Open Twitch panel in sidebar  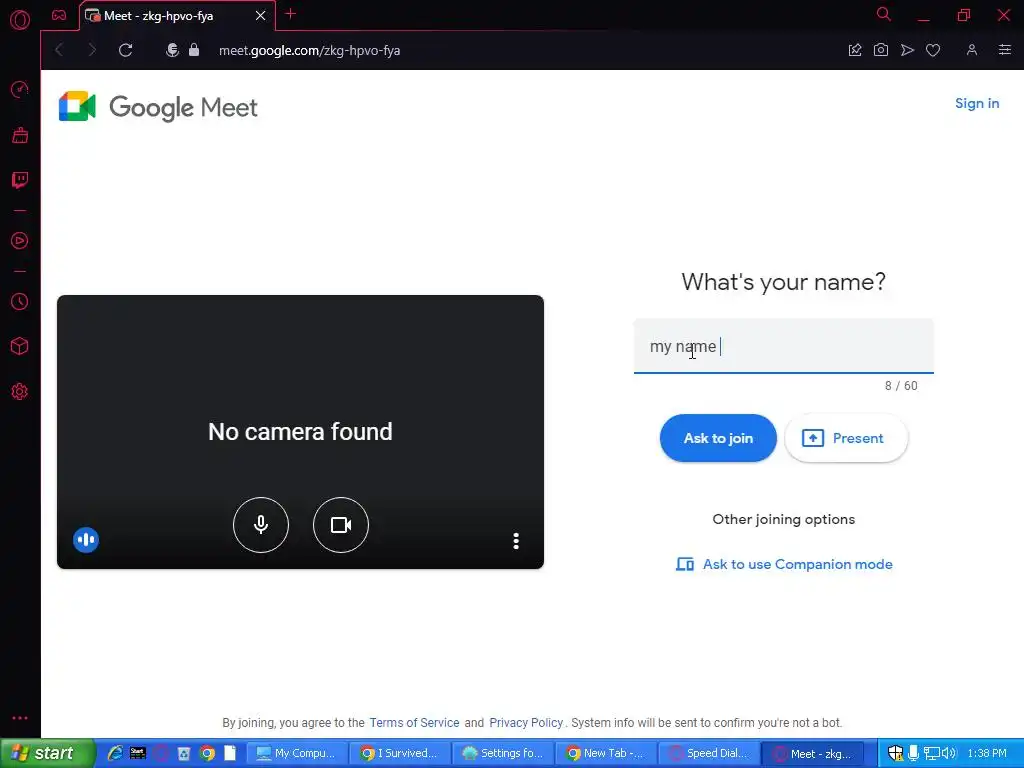pyautogui.click(x=20, y=180)
